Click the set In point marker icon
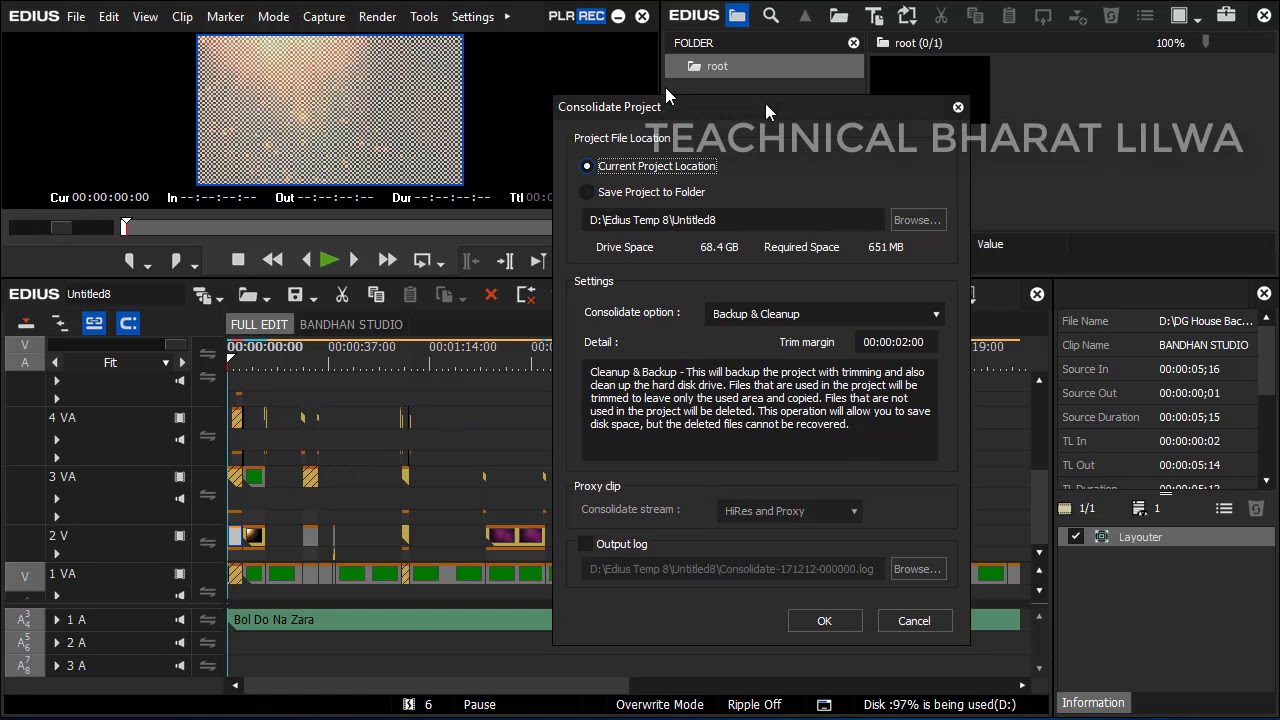This screenshot has height=720, width=1280. pyautogui.click(x=130, y=261)
